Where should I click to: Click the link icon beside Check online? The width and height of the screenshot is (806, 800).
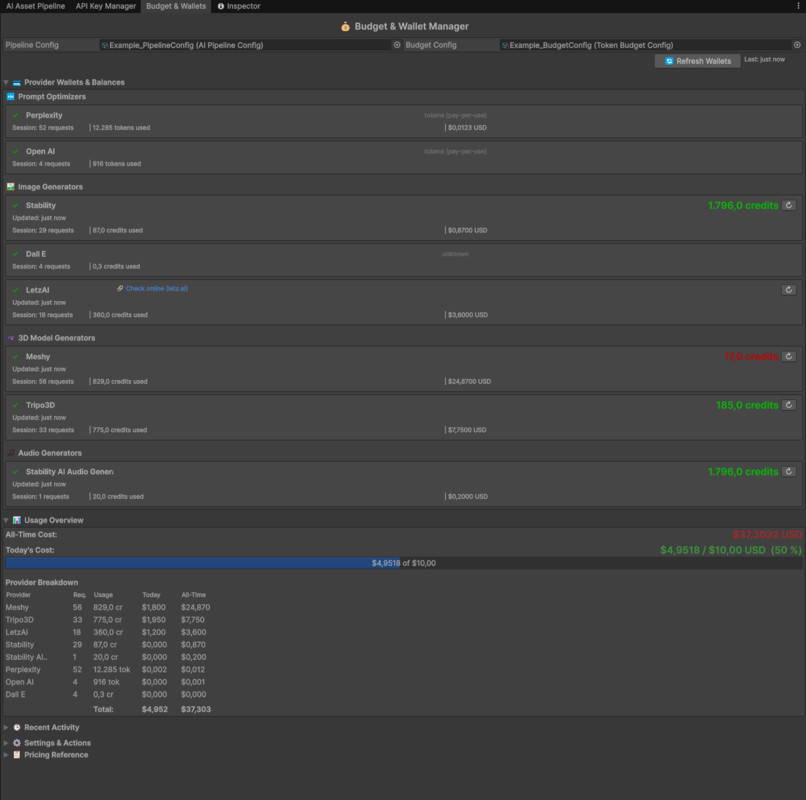[120, 288]
